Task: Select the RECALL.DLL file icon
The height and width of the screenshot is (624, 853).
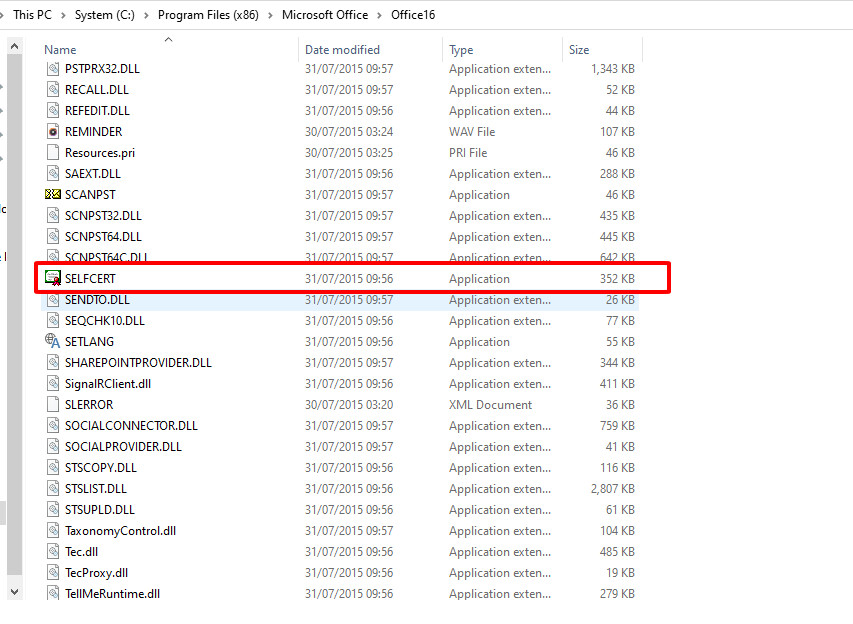Action: click(53, 89)
